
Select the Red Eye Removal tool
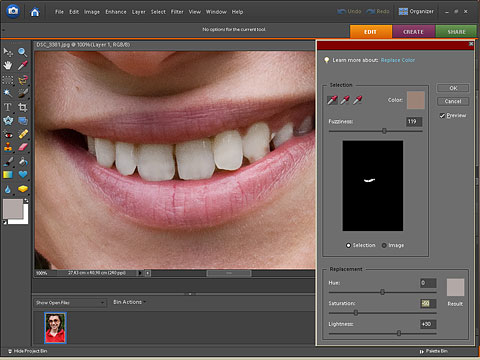tap(8, 134)
